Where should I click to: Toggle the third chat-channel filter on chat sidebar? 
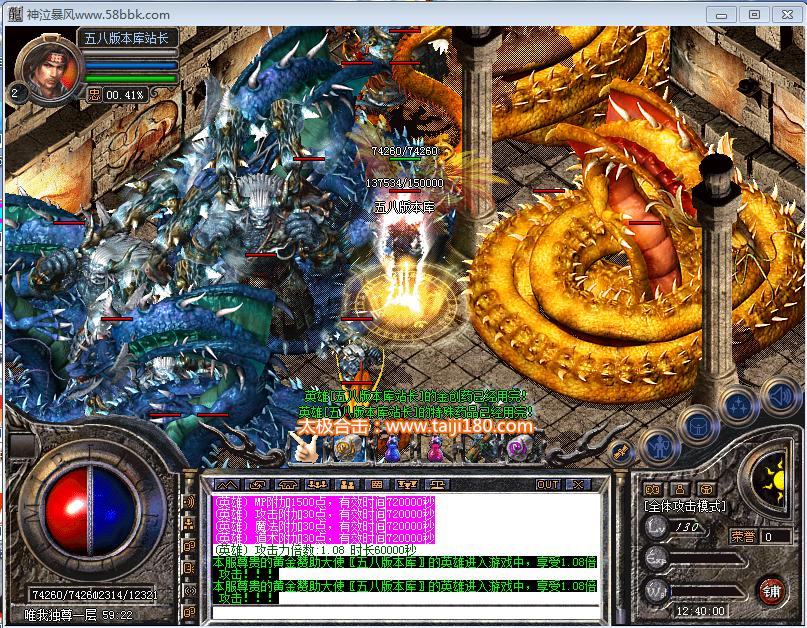(x=189, y=546)
